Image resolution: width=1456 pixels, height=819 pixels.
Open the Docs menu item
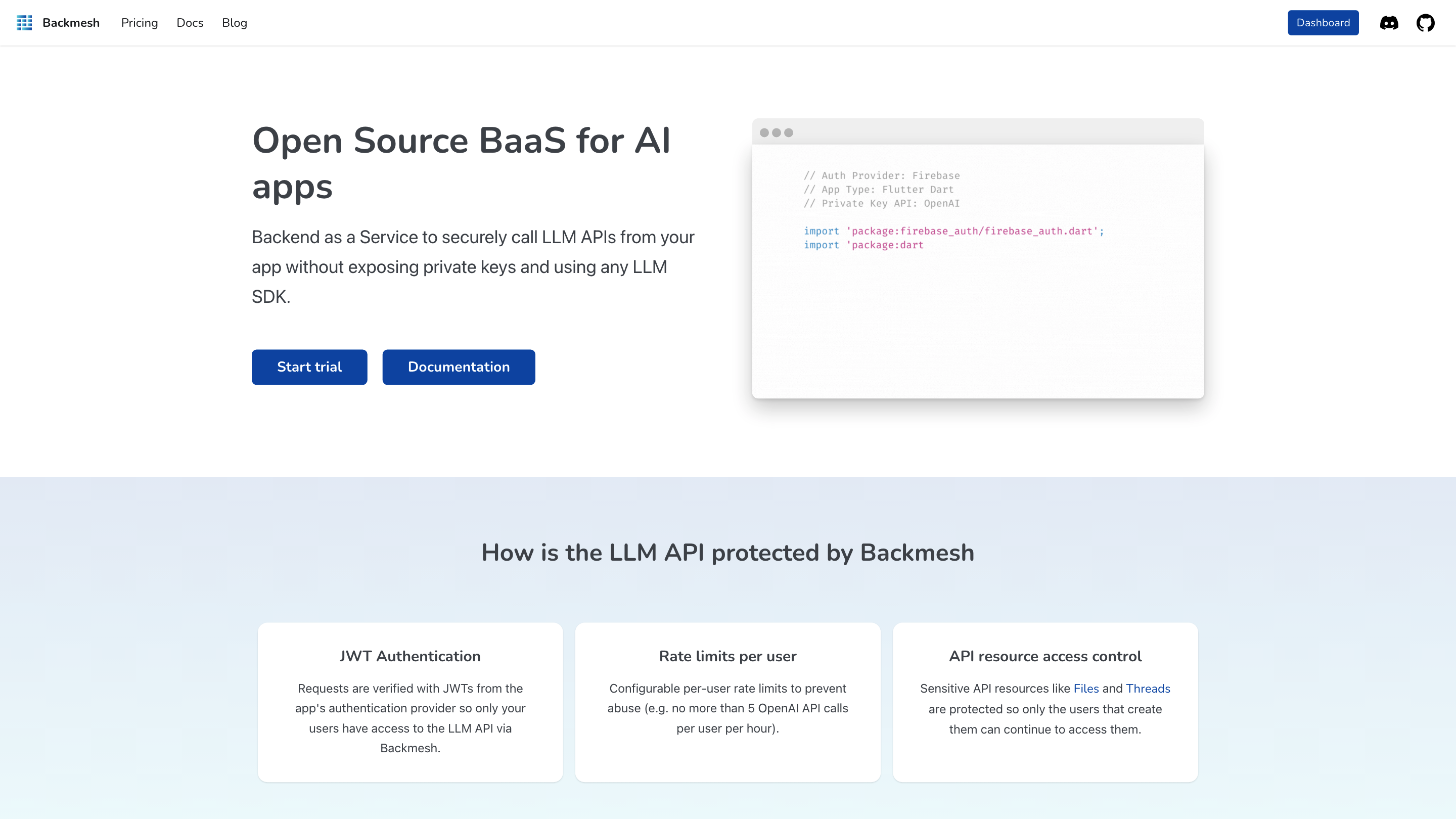tap(190, 23)
